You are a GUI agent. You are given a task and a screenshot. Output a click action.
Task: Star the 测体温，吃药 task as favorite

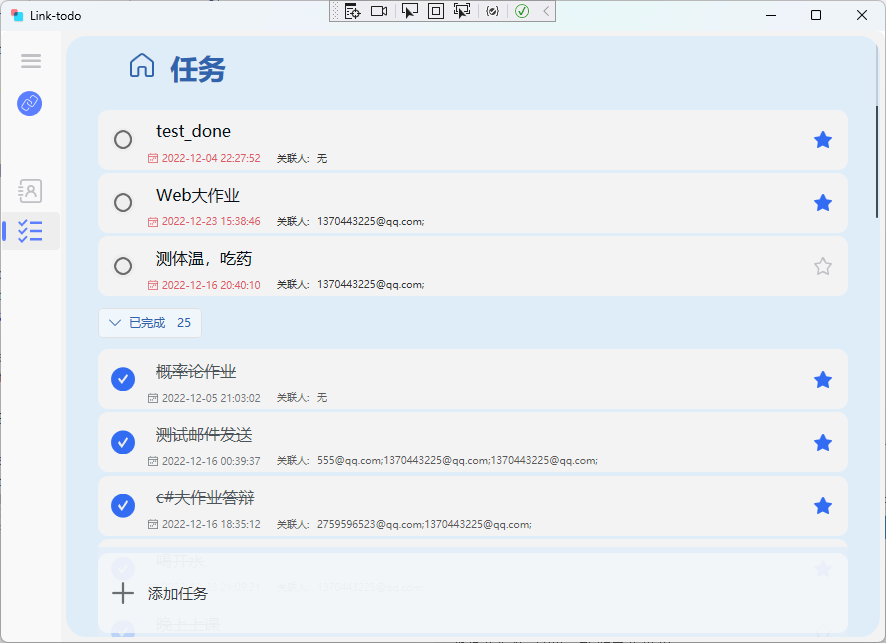(822, 266)
